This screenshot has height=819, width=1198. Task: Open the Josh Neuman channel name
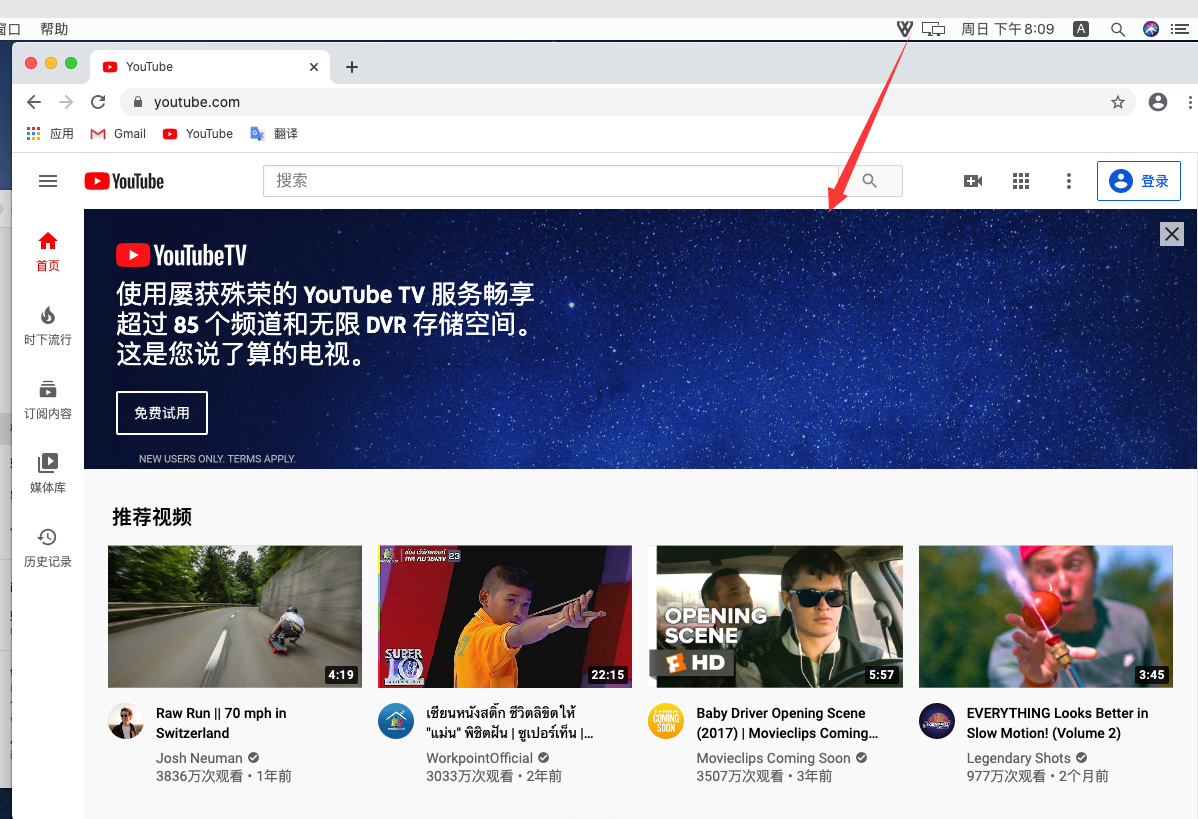pos(199,758)
